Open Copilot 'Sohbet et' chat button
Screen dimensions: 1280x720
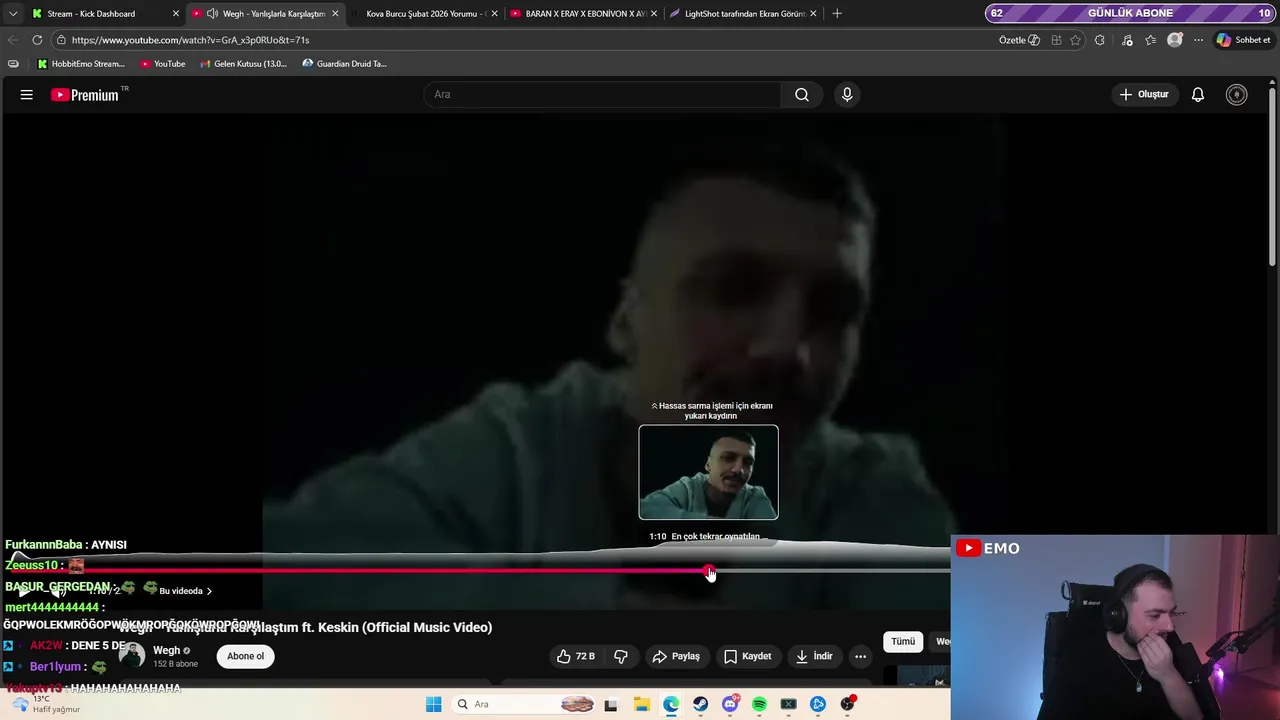point(1243,40)
